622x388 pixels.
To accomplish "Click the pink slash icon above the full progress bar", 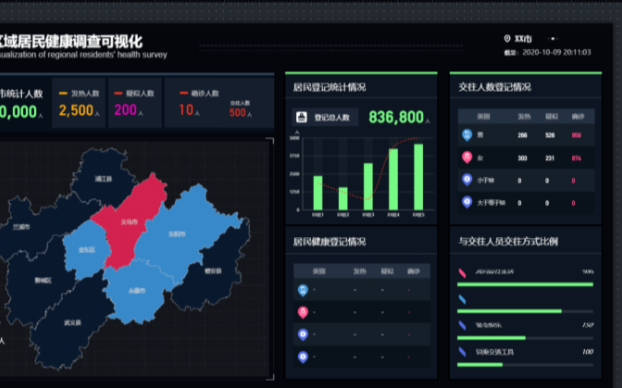I will [x=462, y=273].
